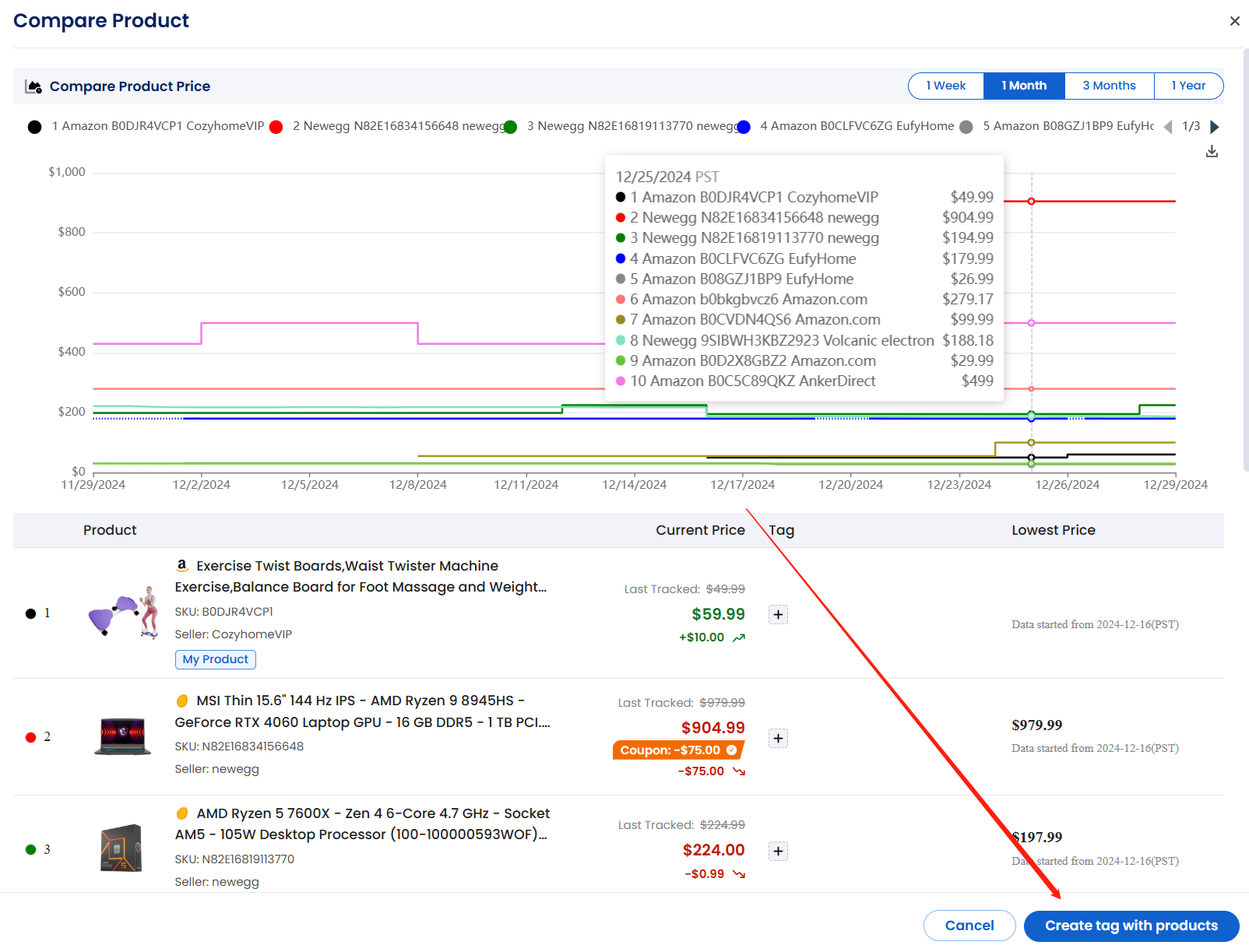
Task: Click red data point on 12/25/2024 line
Action: pos(1031,202)
